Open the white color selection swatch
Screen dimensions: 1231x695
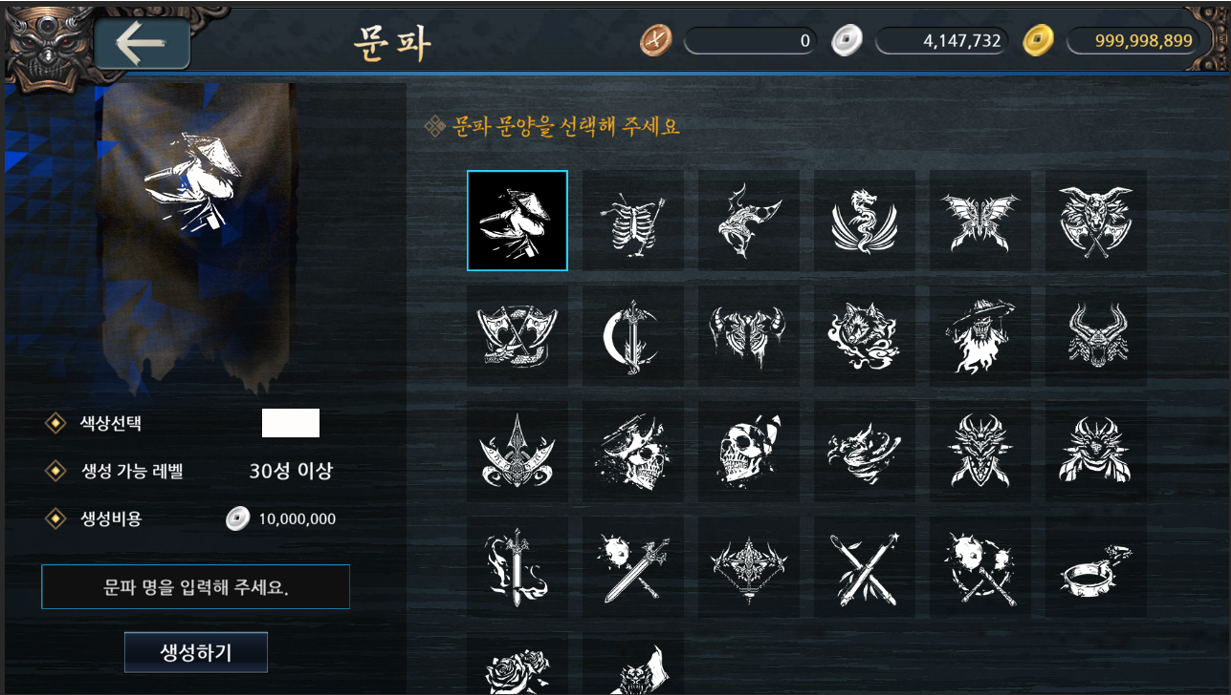point(291,423)
